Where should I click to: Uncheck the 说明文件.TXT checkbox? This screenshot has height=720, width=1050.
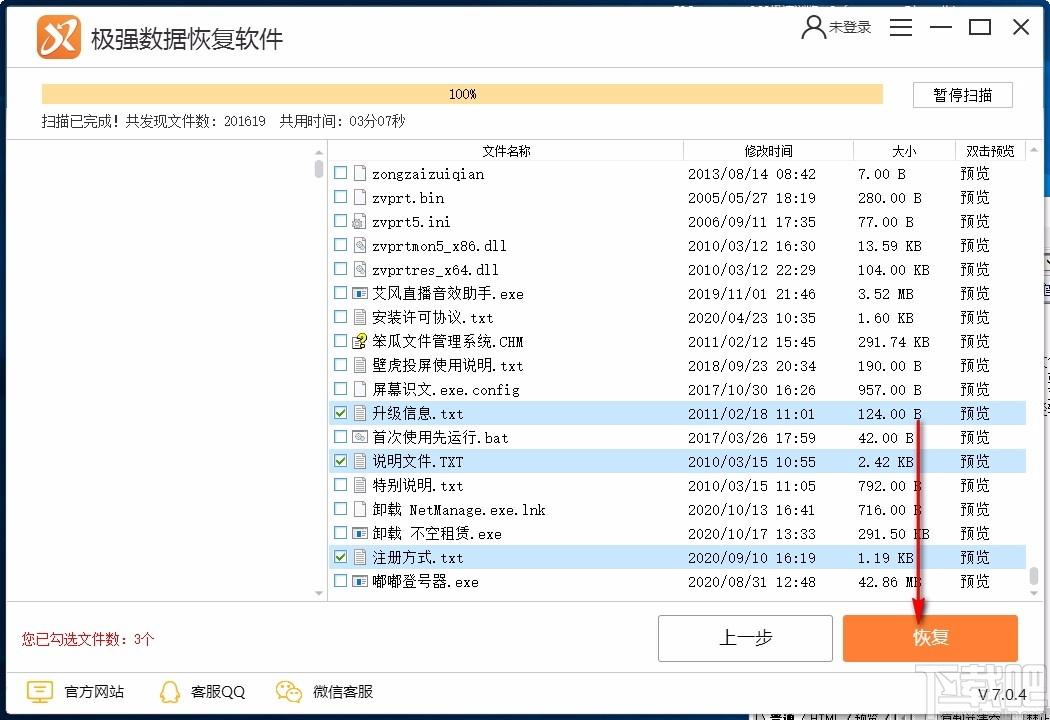340,461
